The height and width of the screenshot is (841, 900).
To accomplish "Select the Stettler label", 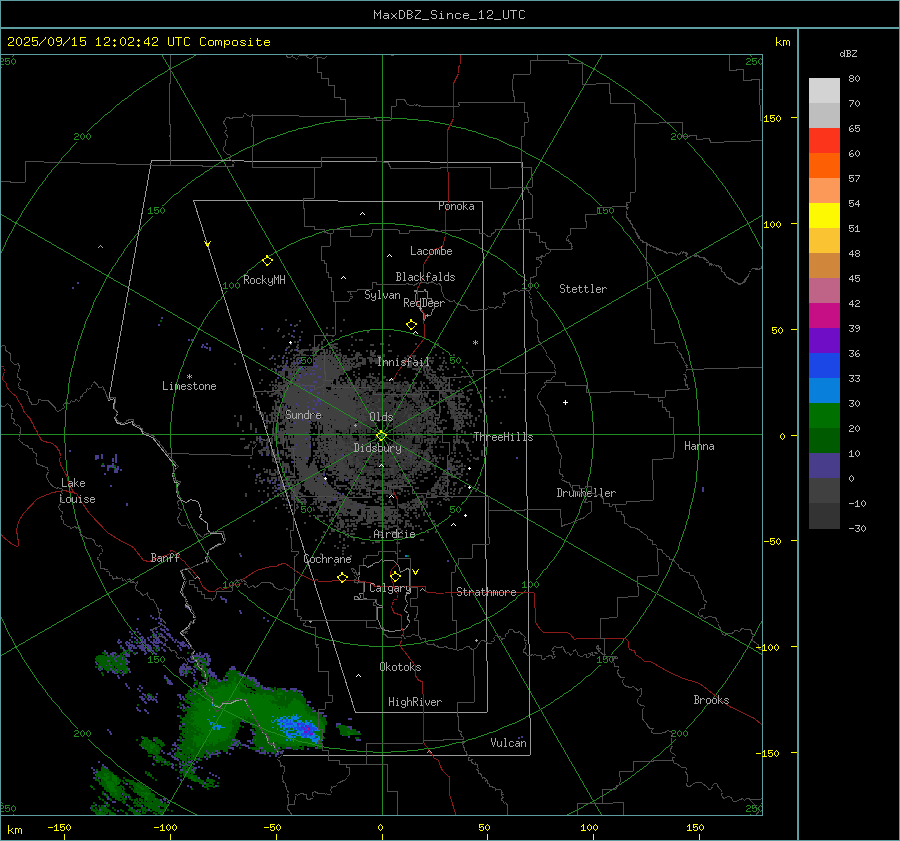I will click(x=583, y=289).
